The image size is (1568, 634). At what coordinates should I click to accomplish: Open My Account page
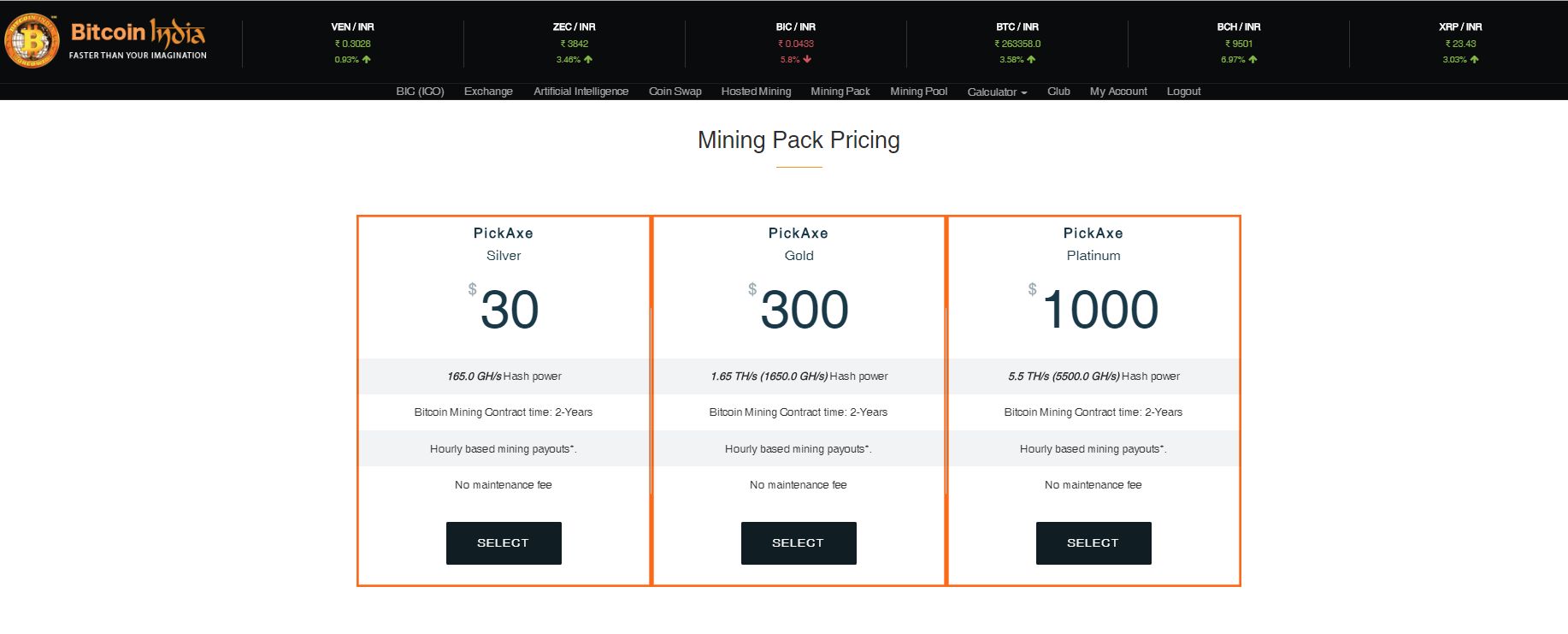click(1118, 92)
